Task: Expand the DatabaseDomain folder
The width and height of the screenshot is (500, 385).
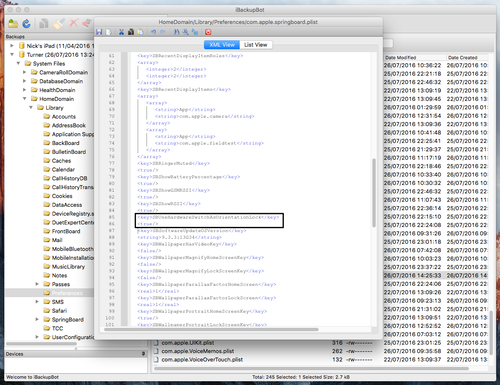Action: click(24, 81)
